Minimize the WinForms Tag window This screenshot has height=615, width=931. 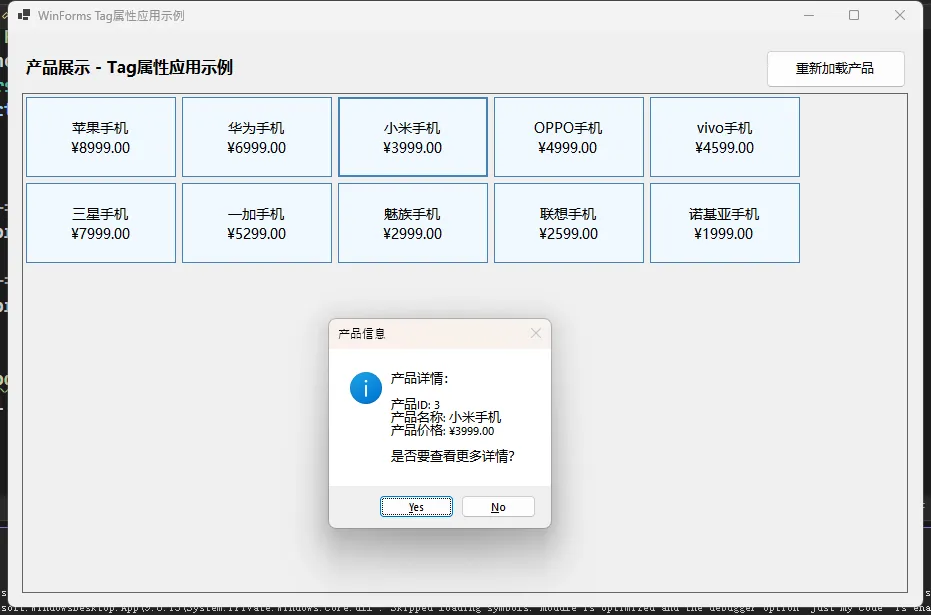tap(808, 16)
